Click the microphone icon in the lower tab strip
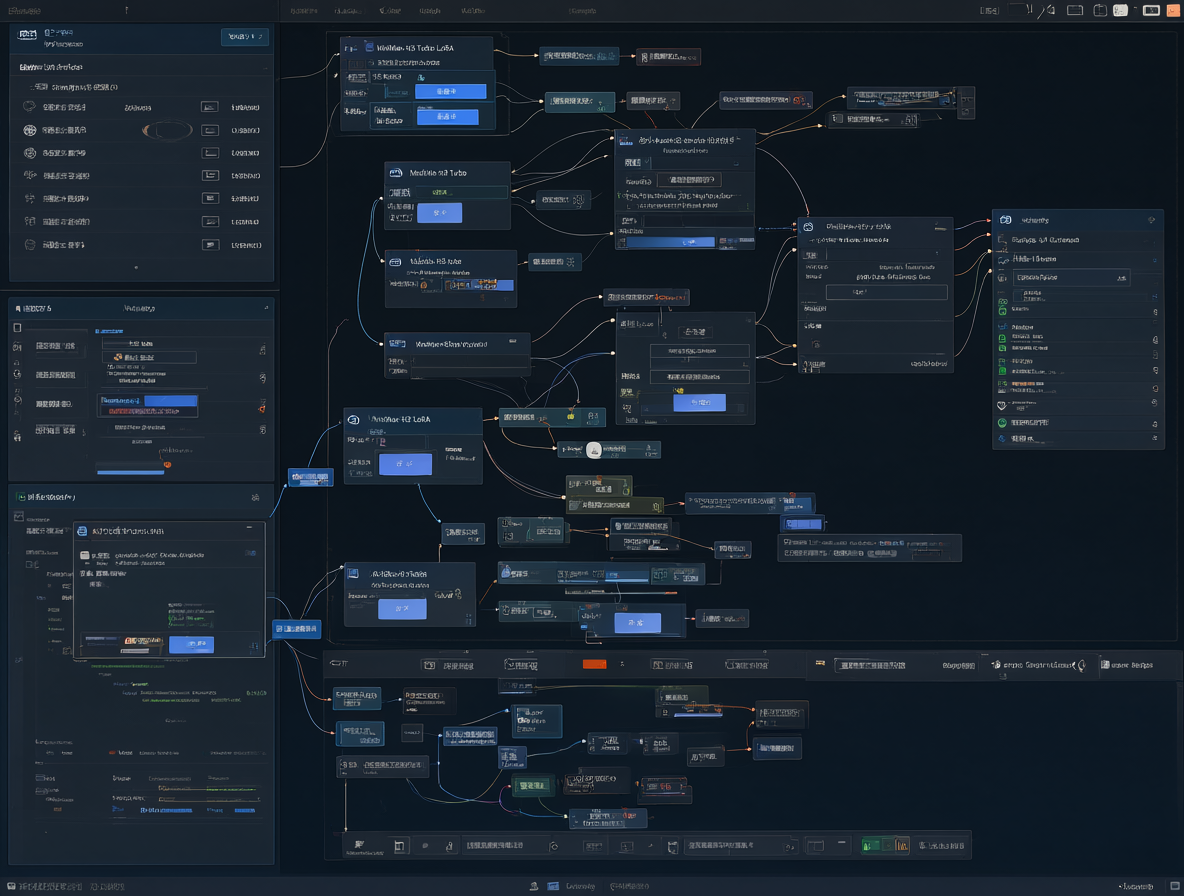This screenshot has width=1184, height=896. (x=1081, y=665)
